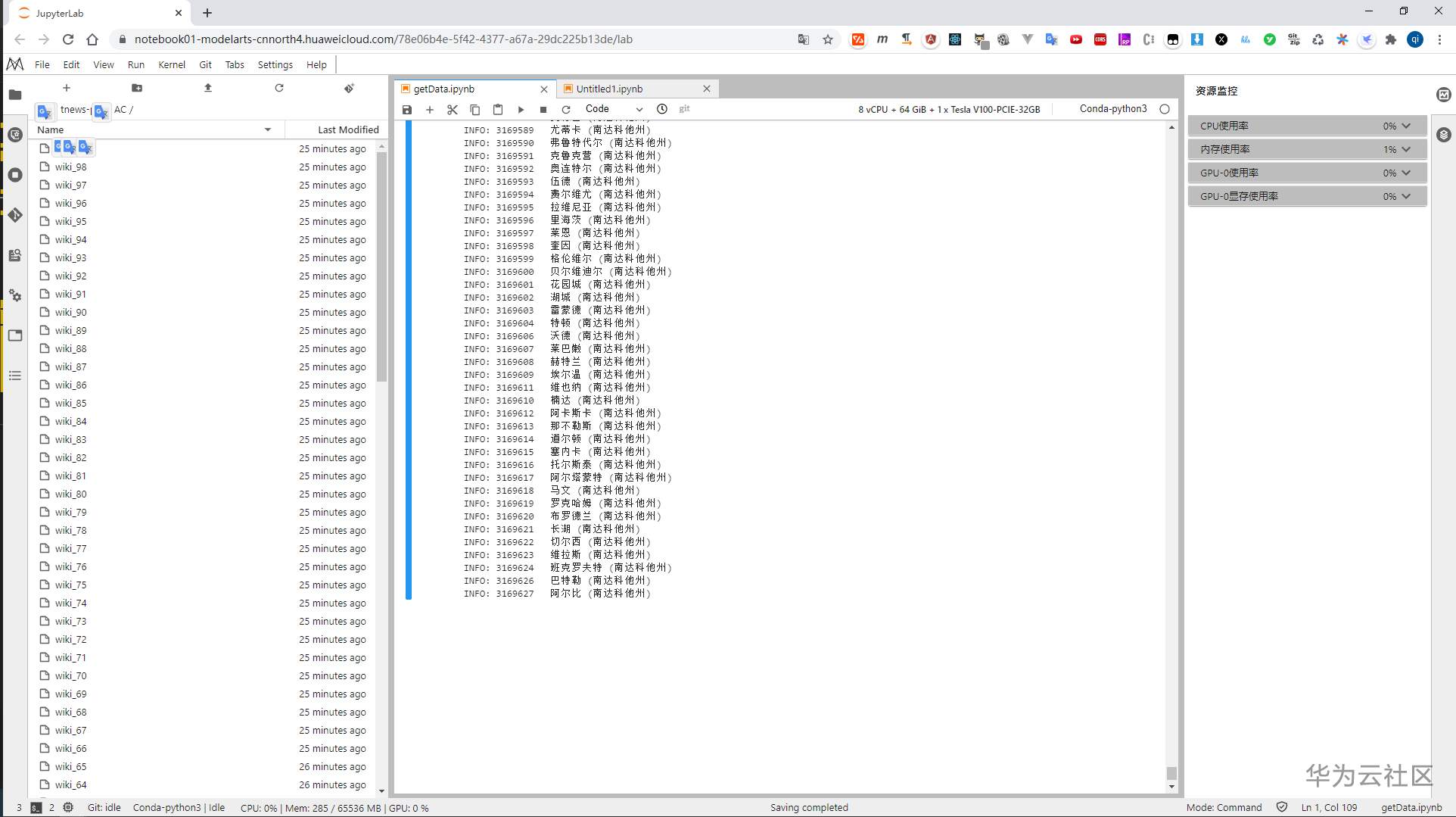Open the wiki_85 file
This screenshot has width=1456, height=817.
[70, 403]
